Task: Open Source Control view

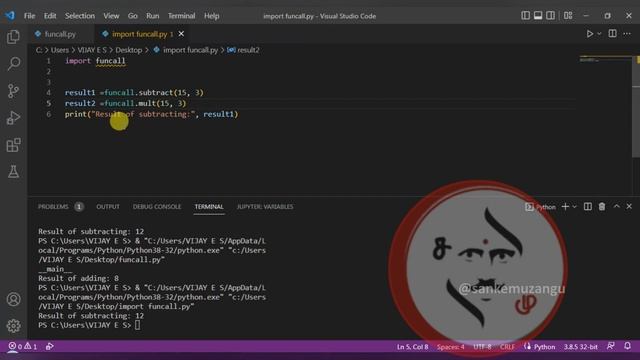Action: pos(13,91)
